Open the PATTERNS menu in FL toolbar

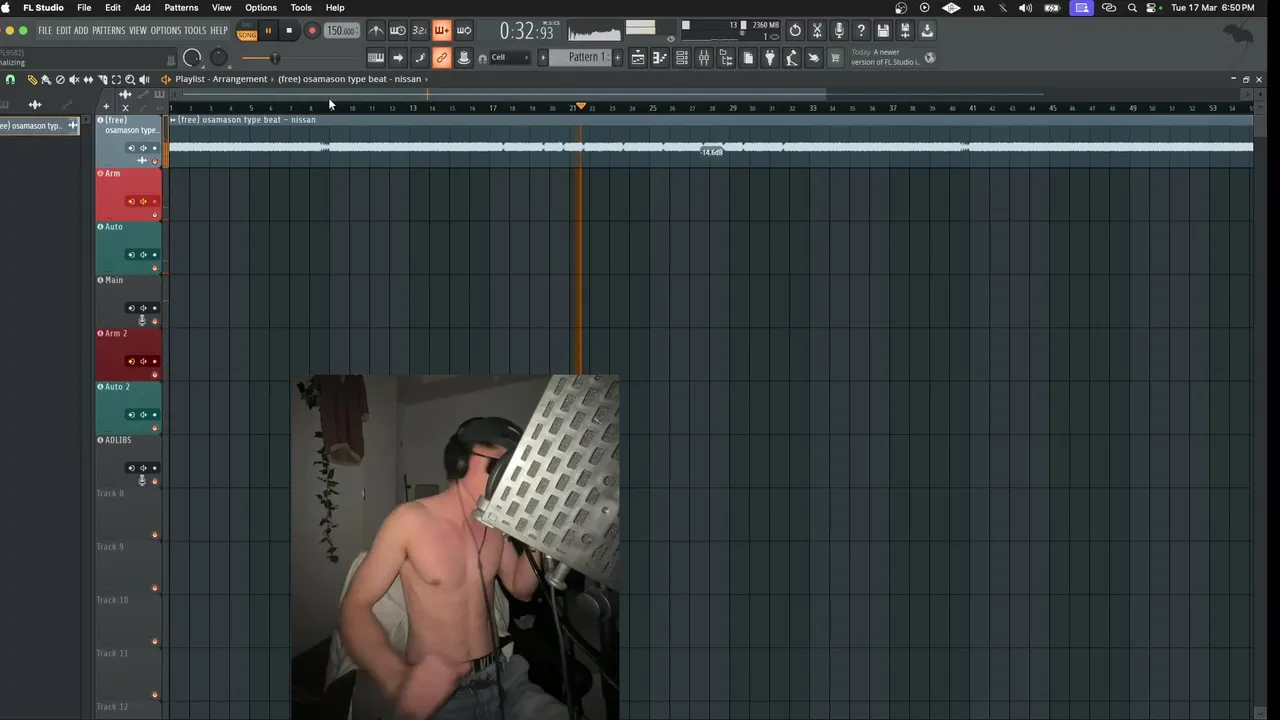109,31
